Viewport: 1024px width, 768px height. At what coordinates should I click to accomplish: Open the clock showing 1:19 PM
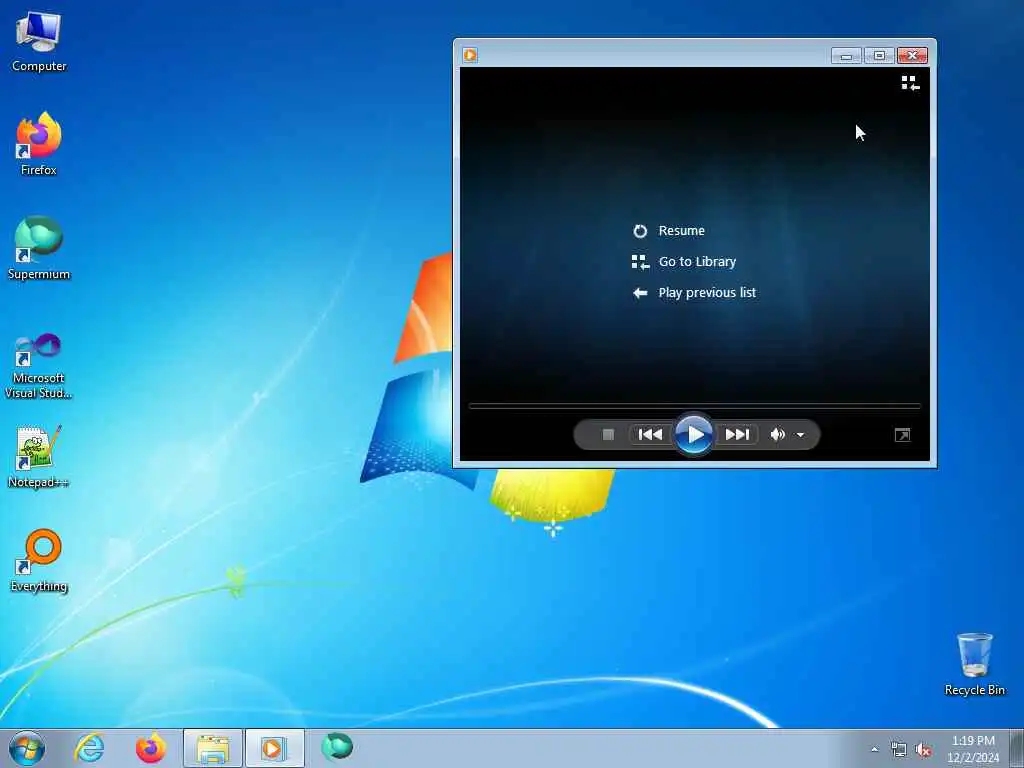973,749
